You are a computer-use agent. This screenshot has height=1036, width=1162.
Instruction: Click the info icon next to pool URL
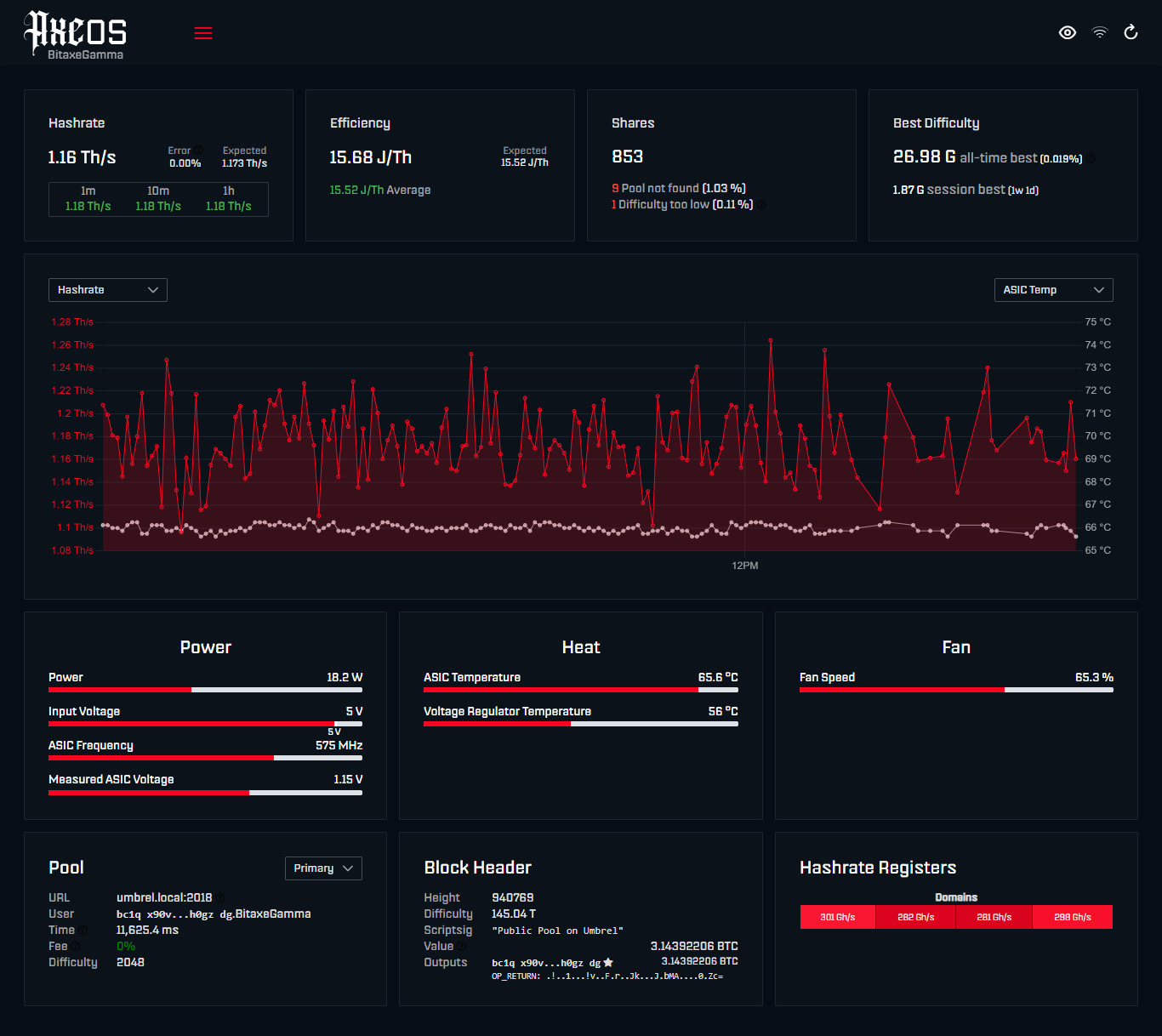220,897
